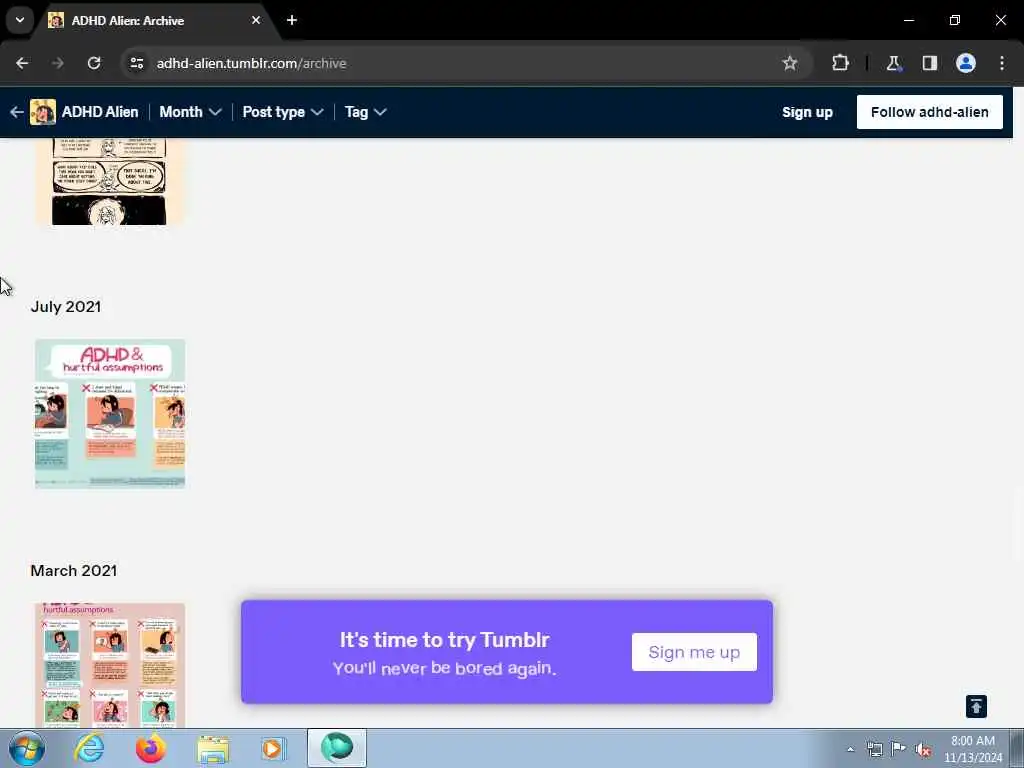
Task: Click the Sign up link
Action: click(807, 112)
